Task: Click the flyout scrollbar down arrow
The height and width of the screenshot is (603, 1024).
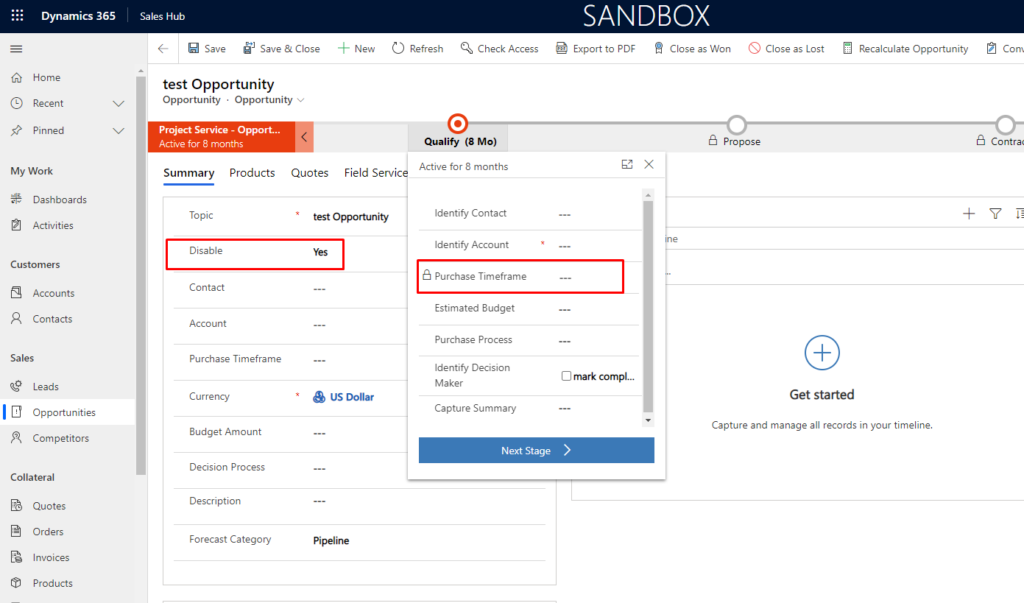Action: point(648,421)
